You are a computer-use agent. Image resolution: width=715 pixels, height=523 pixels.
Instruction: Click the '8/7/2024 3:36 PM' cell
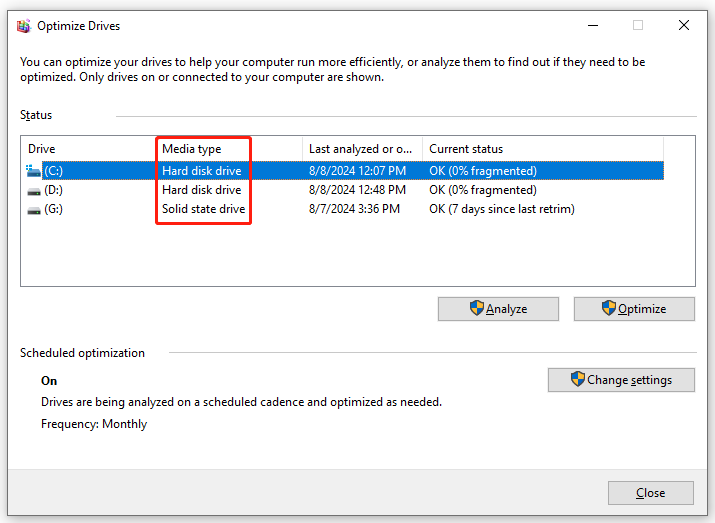click(x=354, y=209)
